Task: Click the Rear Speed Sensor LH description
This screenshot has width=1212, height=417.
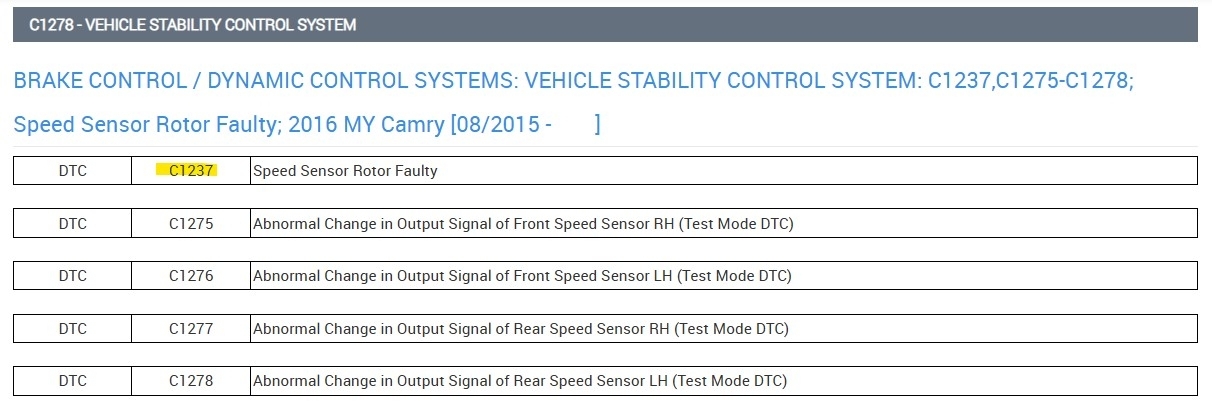Action: tap(519, 381)
